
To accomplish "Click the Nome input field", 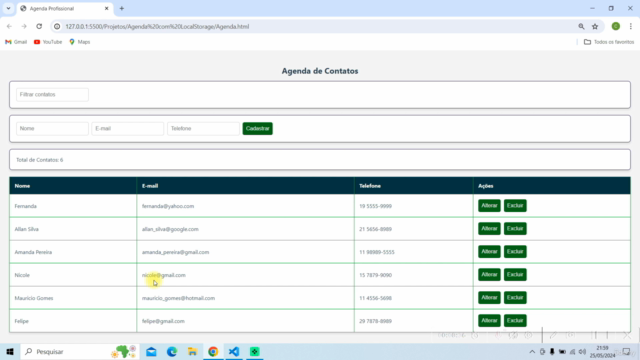I will click(52, 129).
